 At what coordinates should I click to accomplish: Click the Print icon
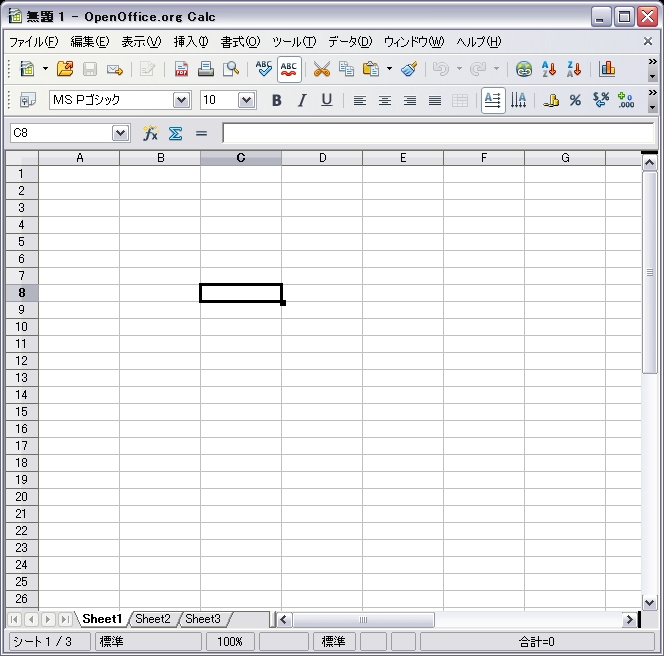[x=206, y=69]
